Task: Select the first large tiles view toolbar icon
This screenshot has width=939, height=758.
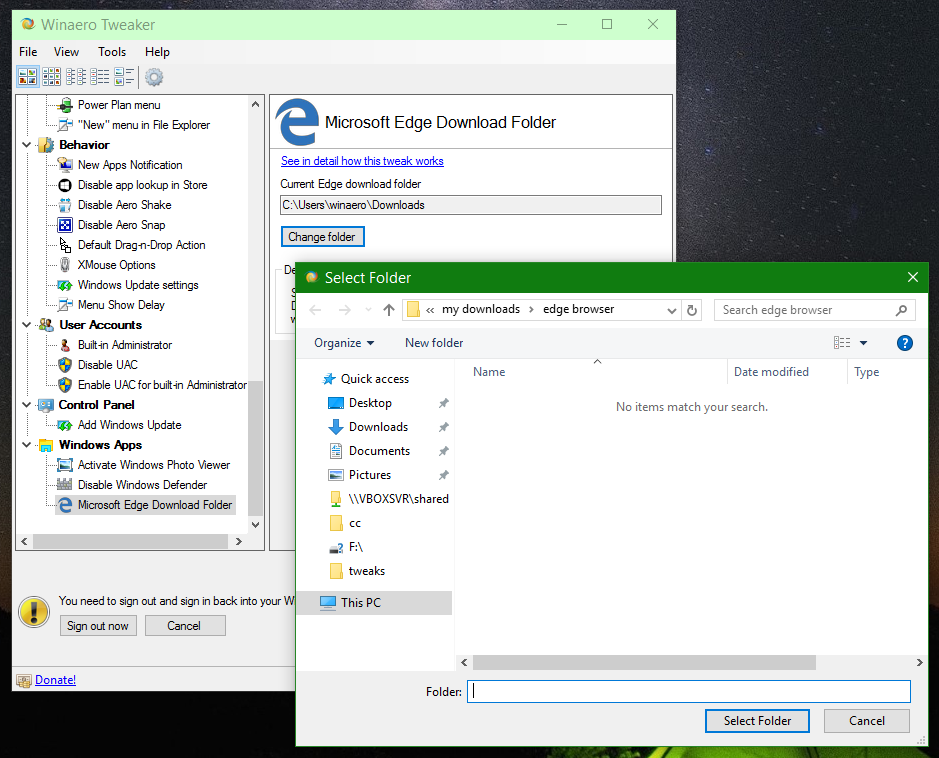Action: [27, 77]
